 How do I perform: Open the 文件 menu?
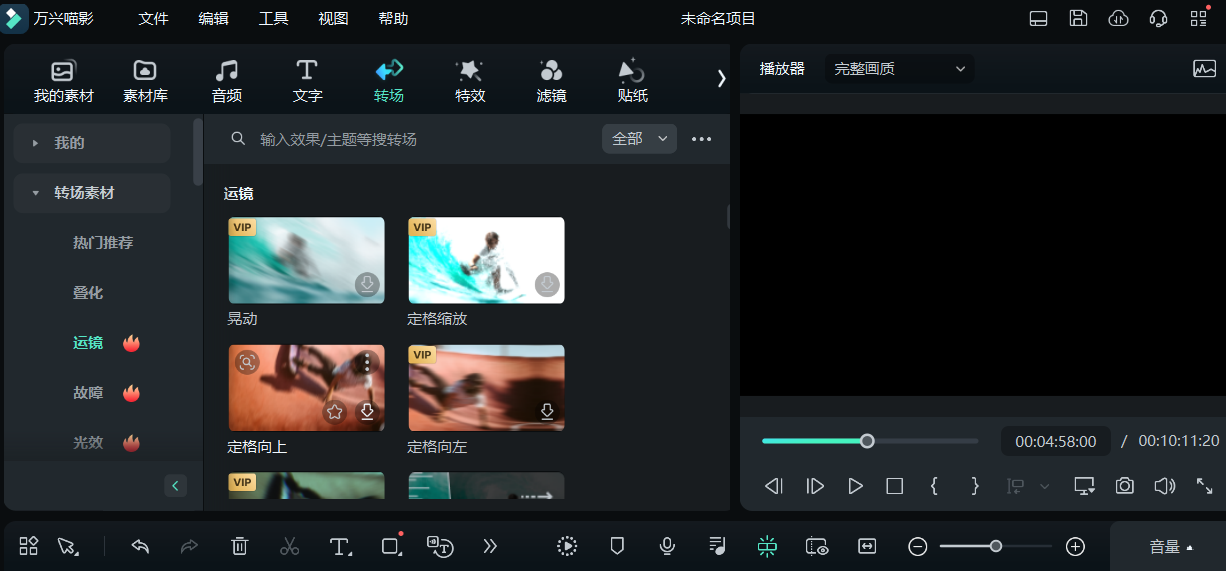click(x=153, y=19)
